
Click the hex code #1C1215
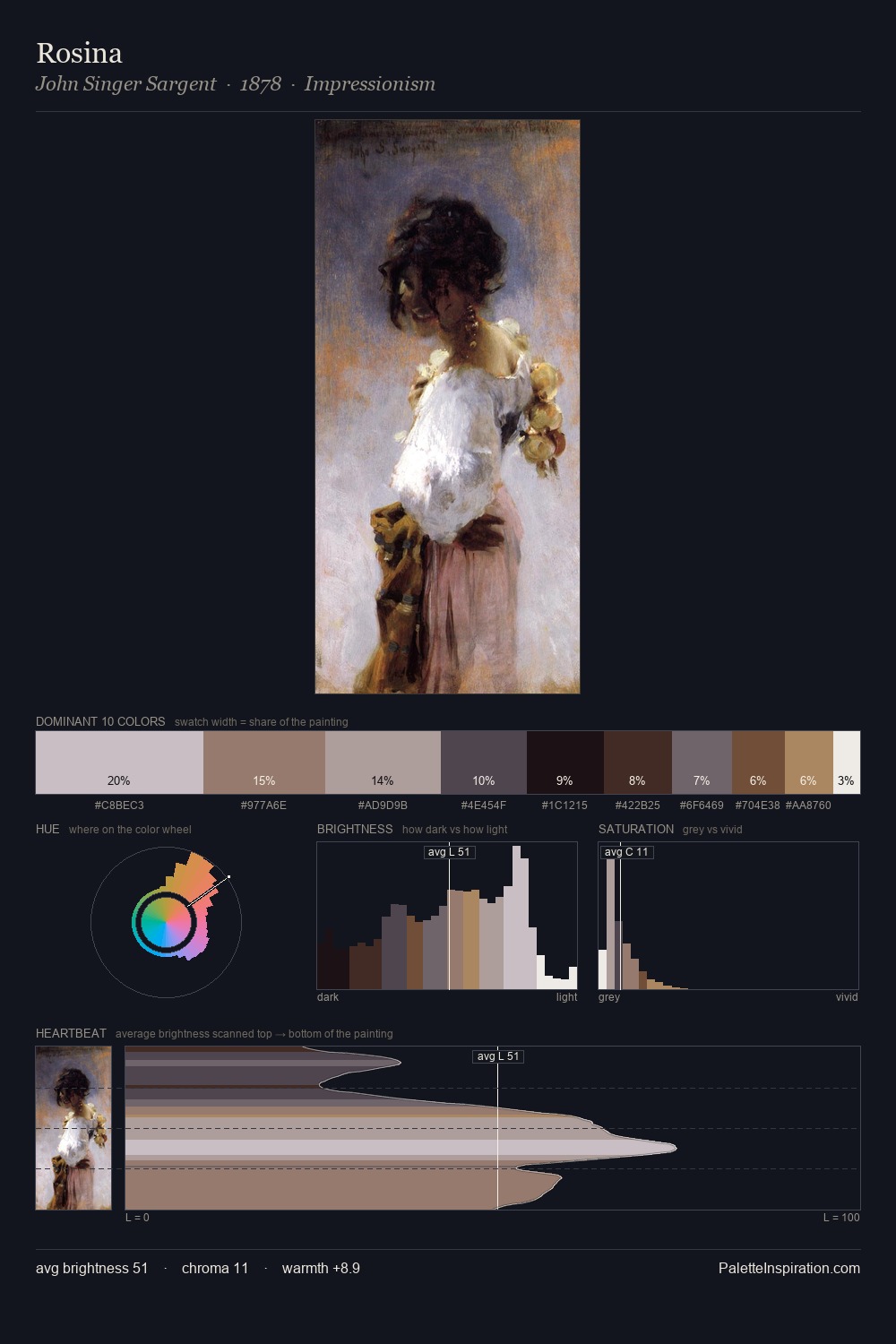564,806
